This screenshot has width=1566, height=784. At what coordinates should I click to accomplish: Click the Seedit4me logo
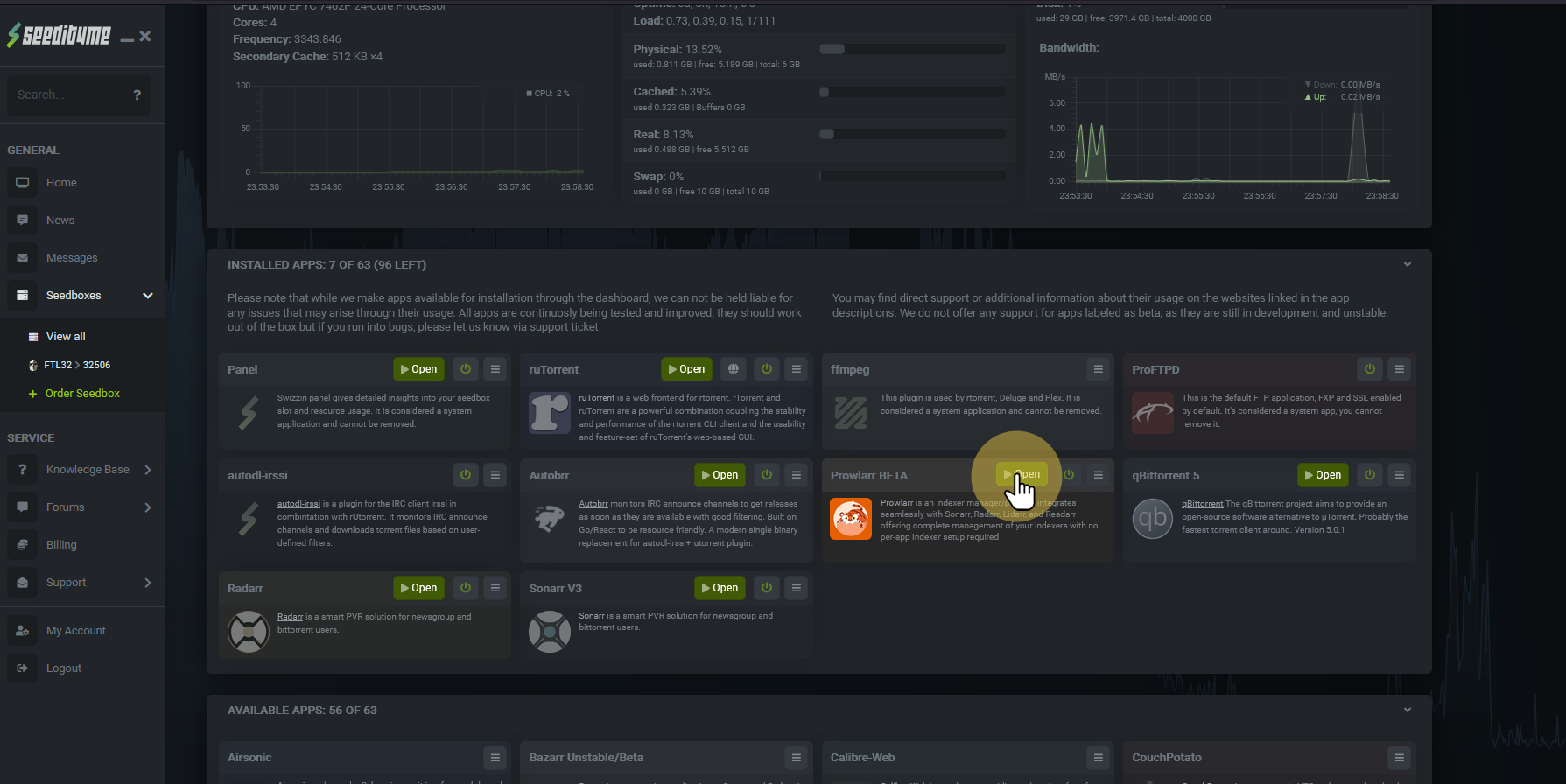59,35
